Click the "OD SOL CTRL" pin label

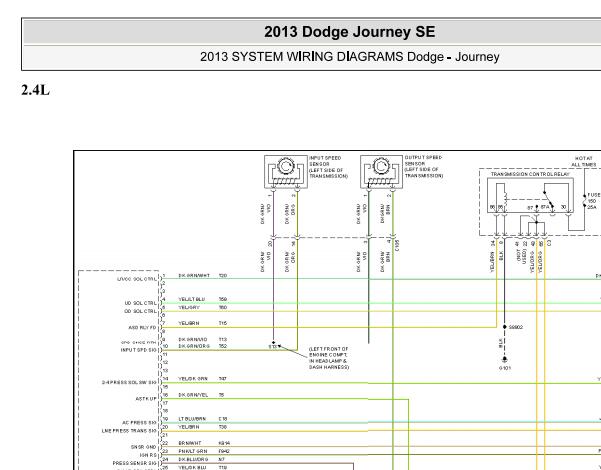(141, 311)
